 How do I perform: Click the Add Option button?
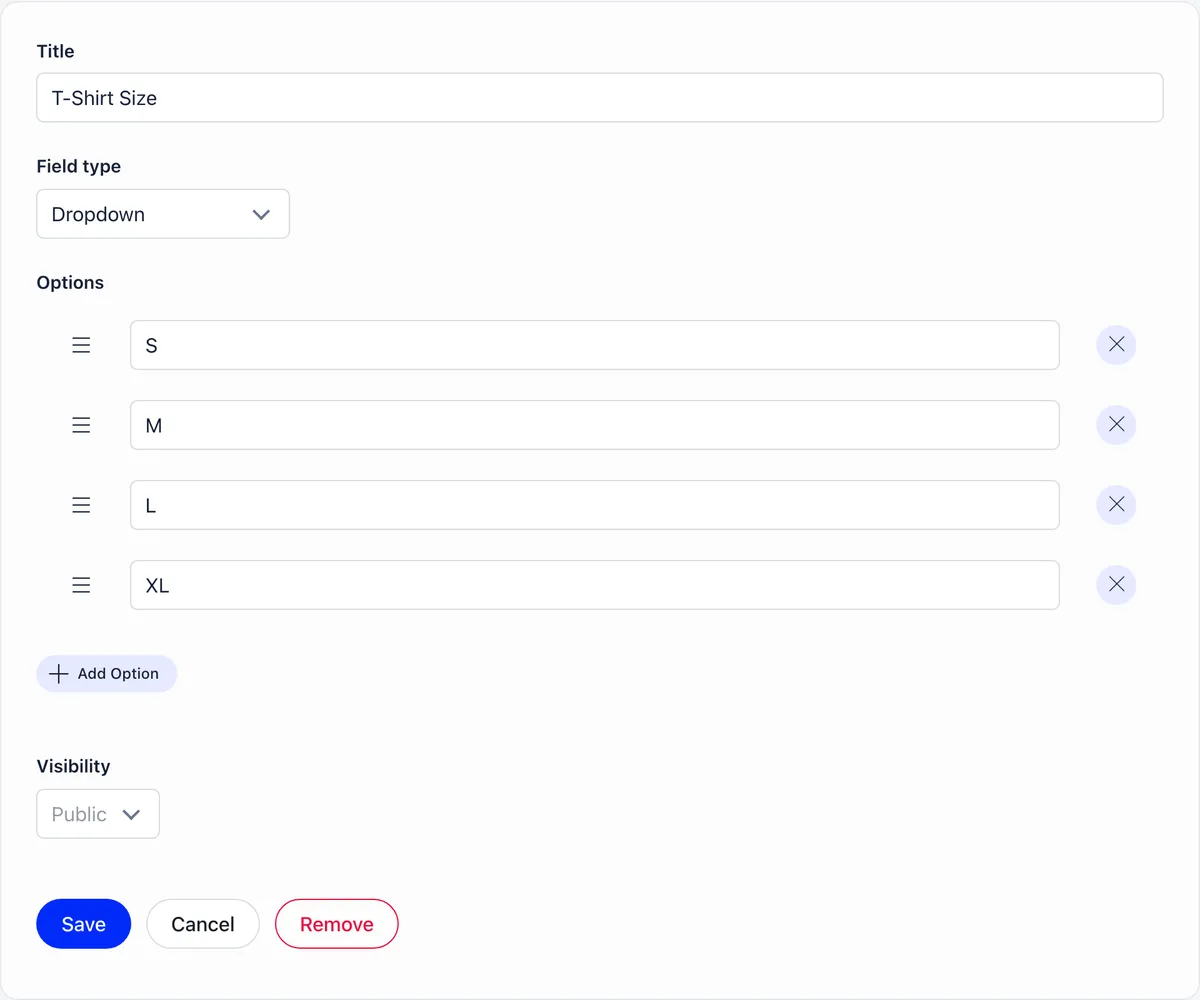click(107, 674)
